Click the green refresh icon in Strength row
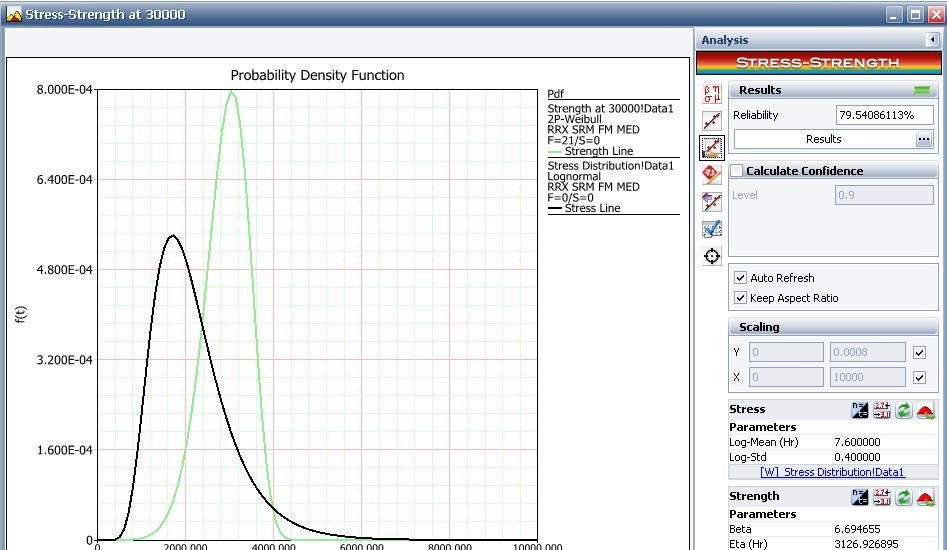This screenshot has width=947, height=550. (904, 497)
